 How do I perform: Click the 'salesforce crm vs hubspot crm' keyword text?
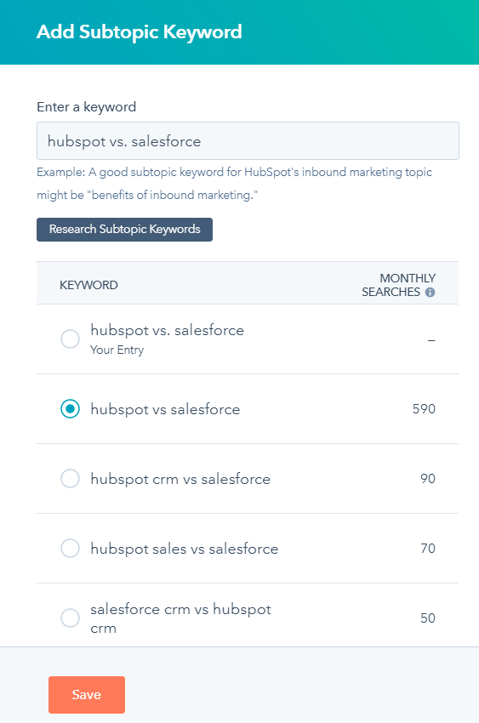(x=181, y=618)
